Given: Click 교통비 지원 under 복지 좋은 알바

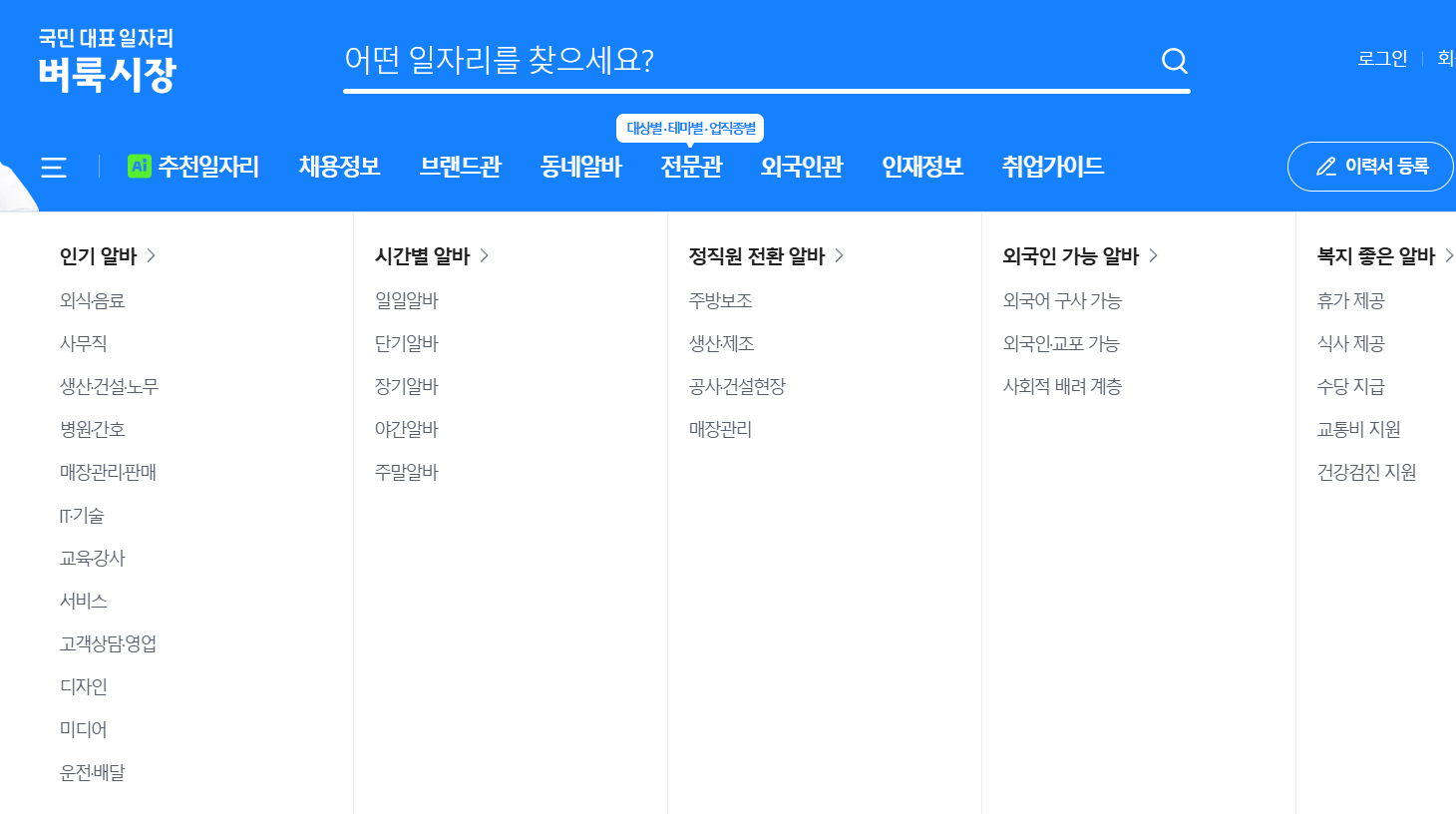Looking at the screenshot, I should [x=1361, y=429].
